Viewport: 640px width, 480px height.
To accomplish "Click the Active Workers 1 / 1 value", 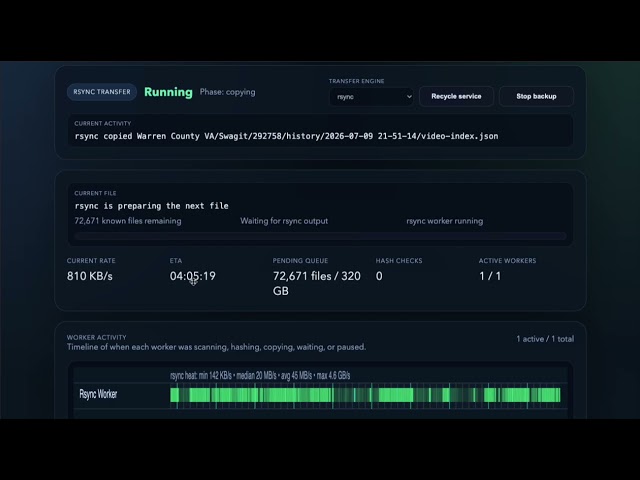I will (x=490, y=276).
